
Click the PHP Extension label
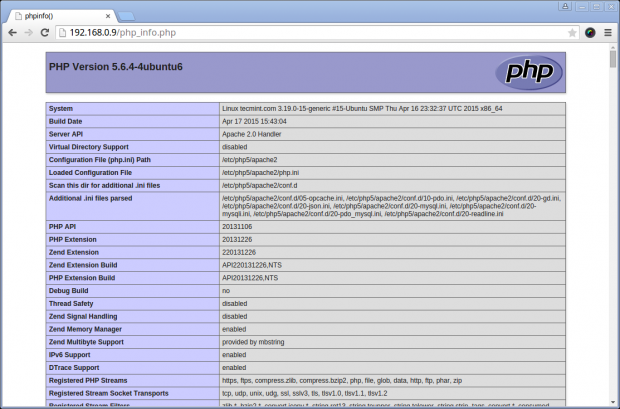point(73,239)
